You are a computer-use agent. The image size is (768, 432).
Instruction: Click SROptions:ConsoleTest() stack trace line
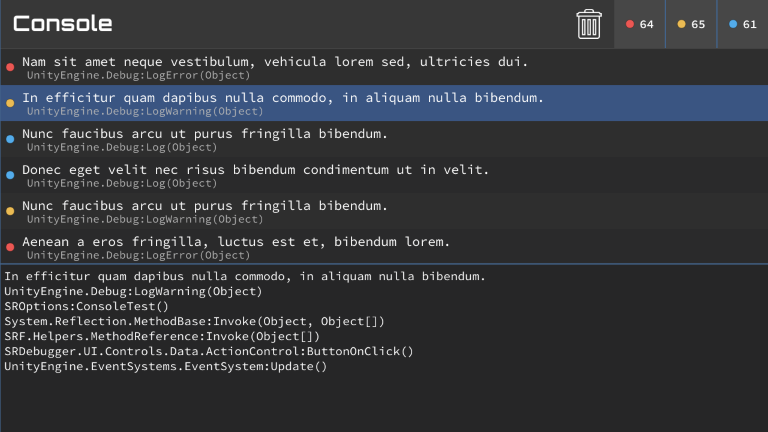pos(86,307)
